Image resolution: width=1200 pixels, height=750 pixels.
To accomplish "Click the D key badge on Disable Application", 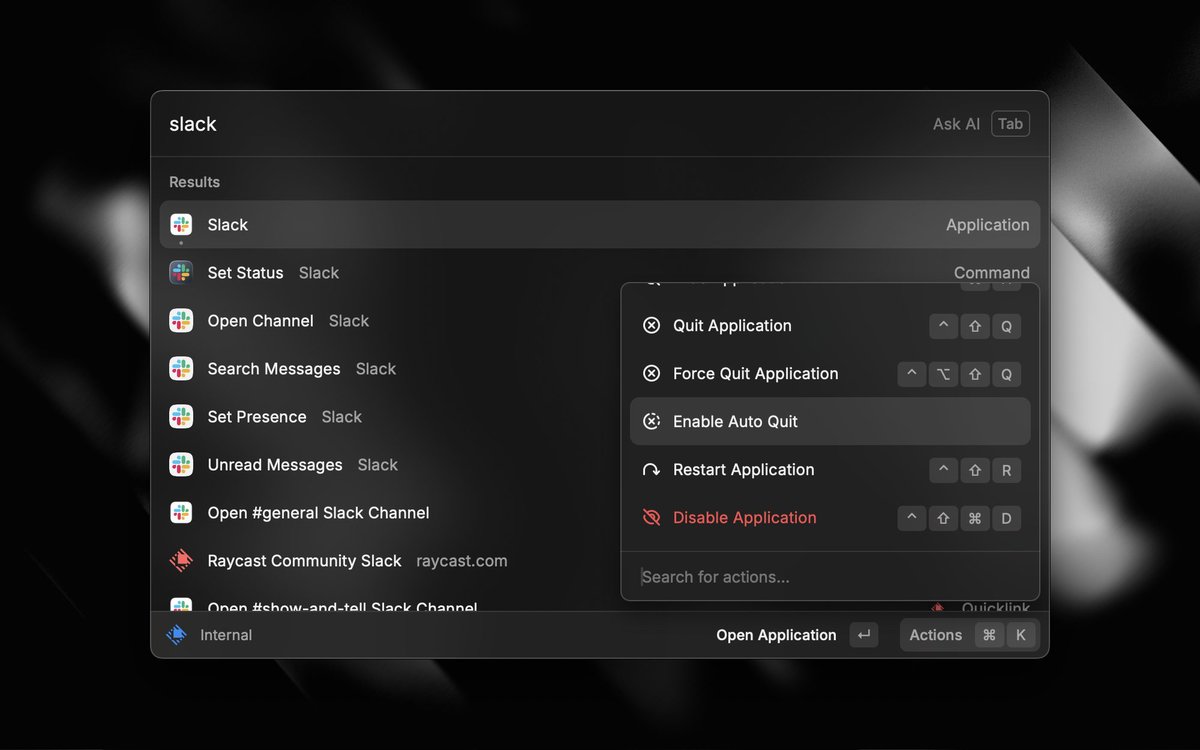I will (1007, 518).
